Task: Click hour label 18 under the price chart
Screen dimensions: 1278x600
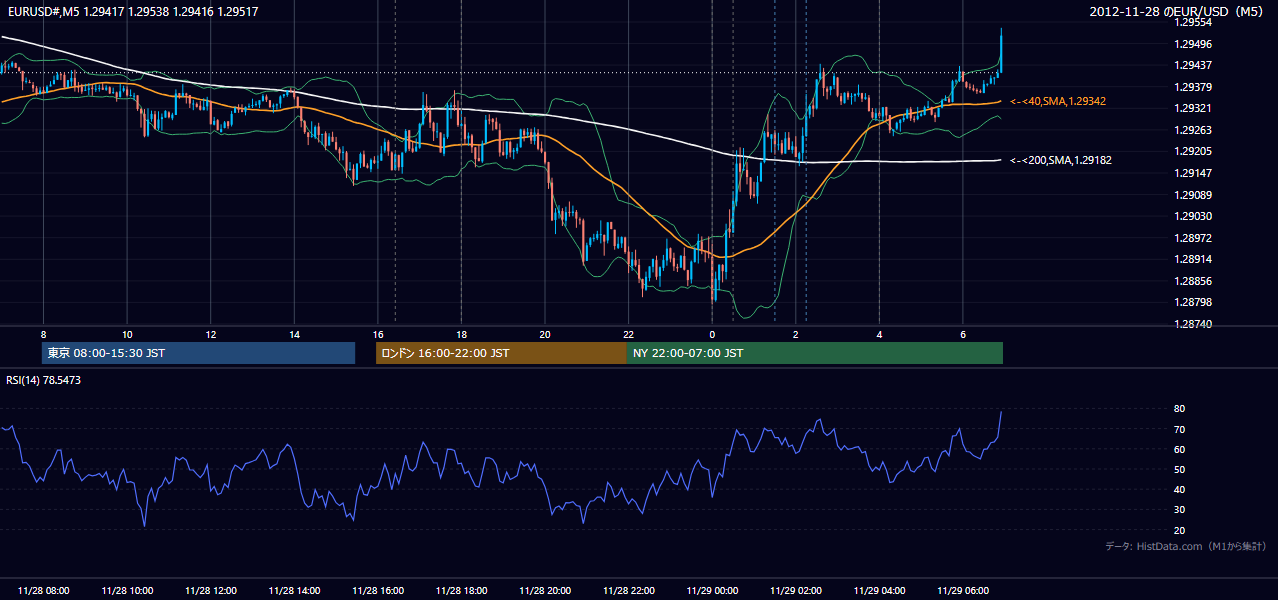Action: (461, 334)
